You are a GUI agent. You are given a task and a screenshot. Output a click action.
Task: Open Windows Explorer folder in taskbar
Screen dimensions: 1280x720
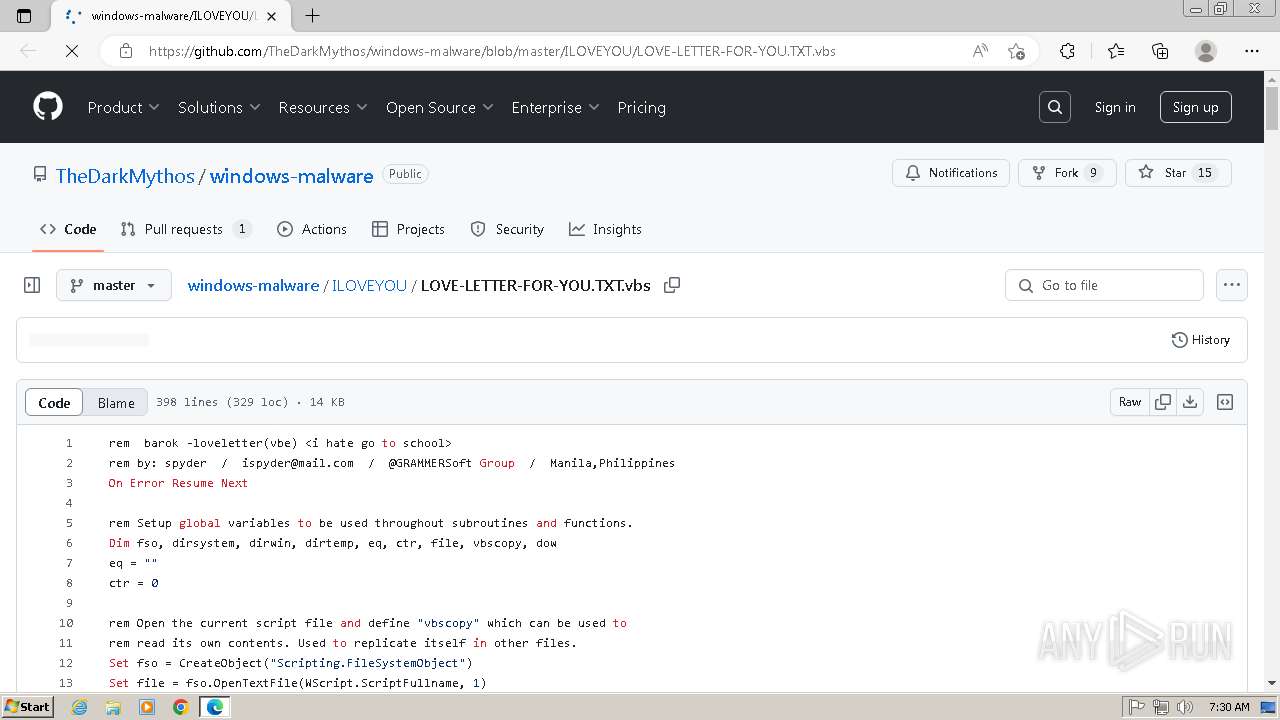point(113,707)
